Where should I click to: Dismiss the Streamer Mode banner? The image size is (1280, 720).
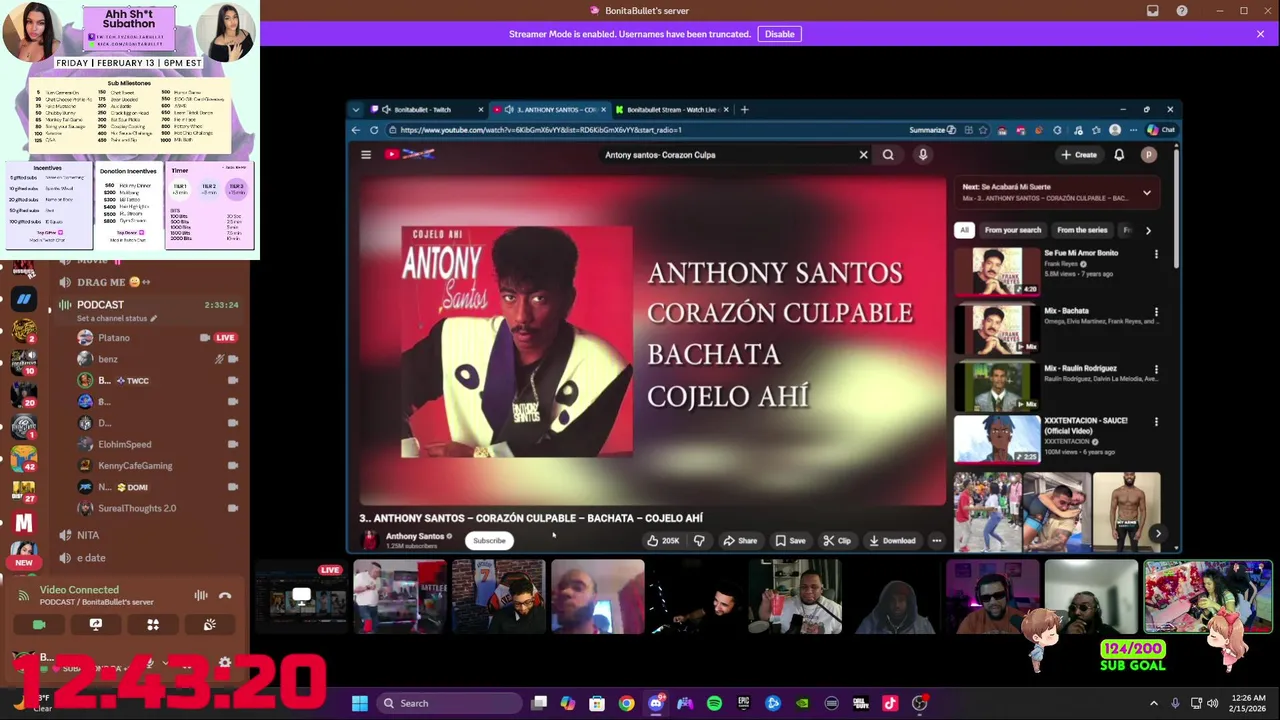[x=1260, y=34]
